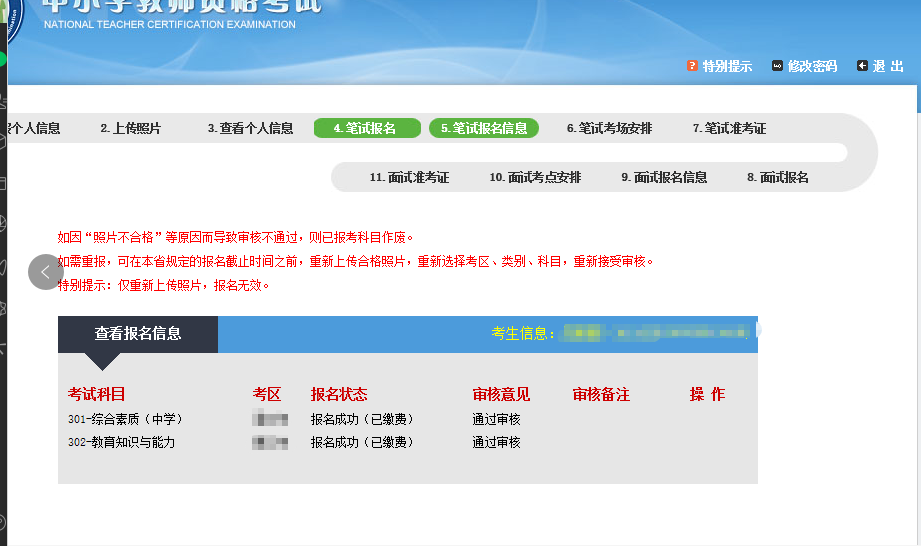Open step 11 面试准考证
Viewport: 921px width, 546px height.
pos(409,177)
